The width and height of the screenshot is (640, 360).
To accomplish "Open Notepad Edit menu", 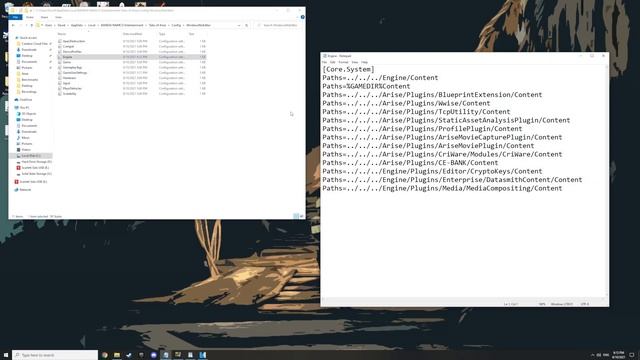I will (x=333, y=62).
